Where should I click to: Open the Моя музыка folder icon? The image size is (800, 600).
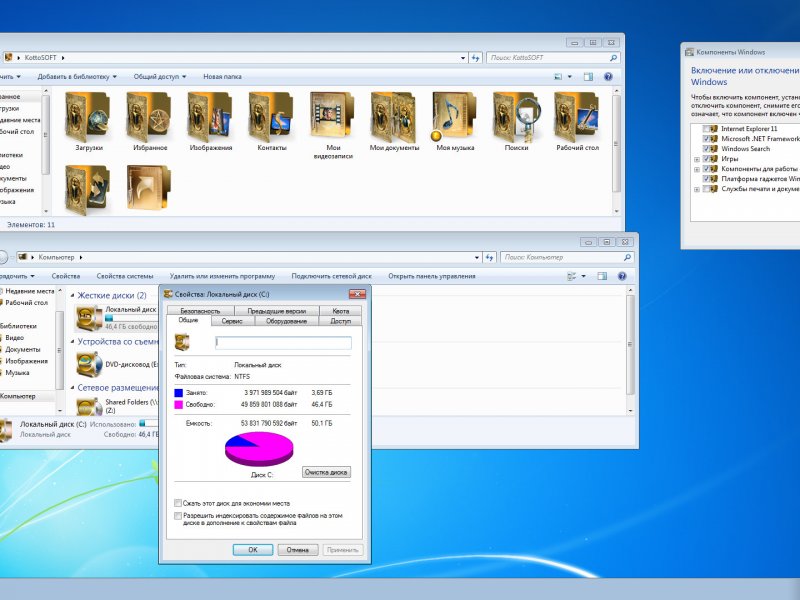[454, 117]
